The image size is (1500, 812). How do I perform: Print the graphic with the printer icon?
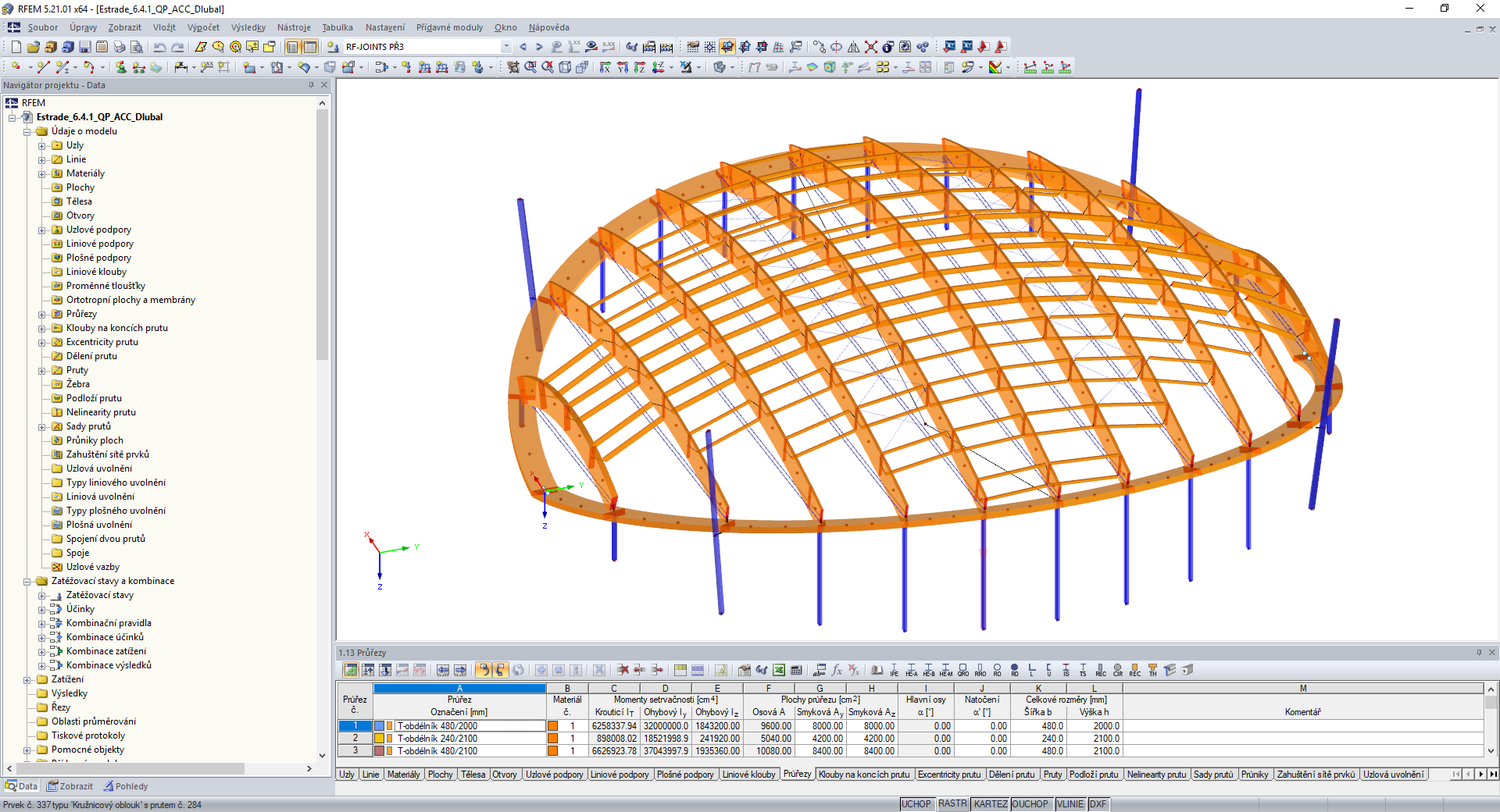click(119, 47)
